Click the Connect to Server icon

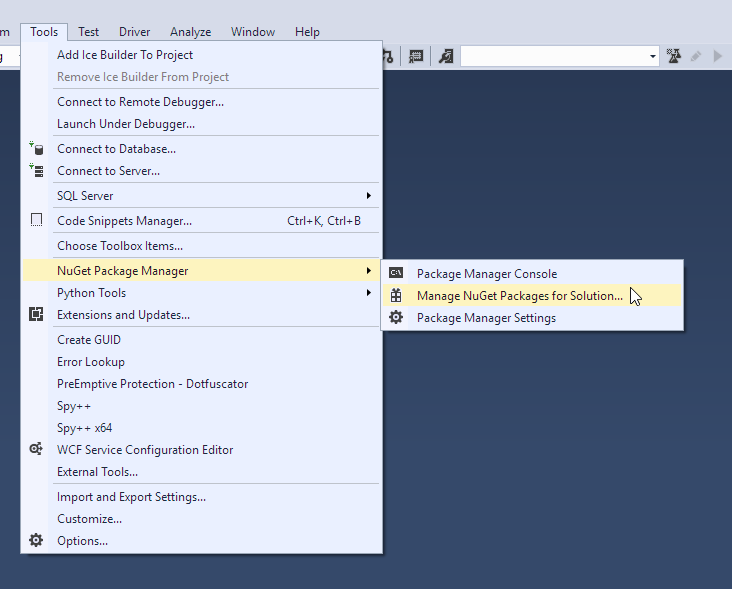[37, 171]
